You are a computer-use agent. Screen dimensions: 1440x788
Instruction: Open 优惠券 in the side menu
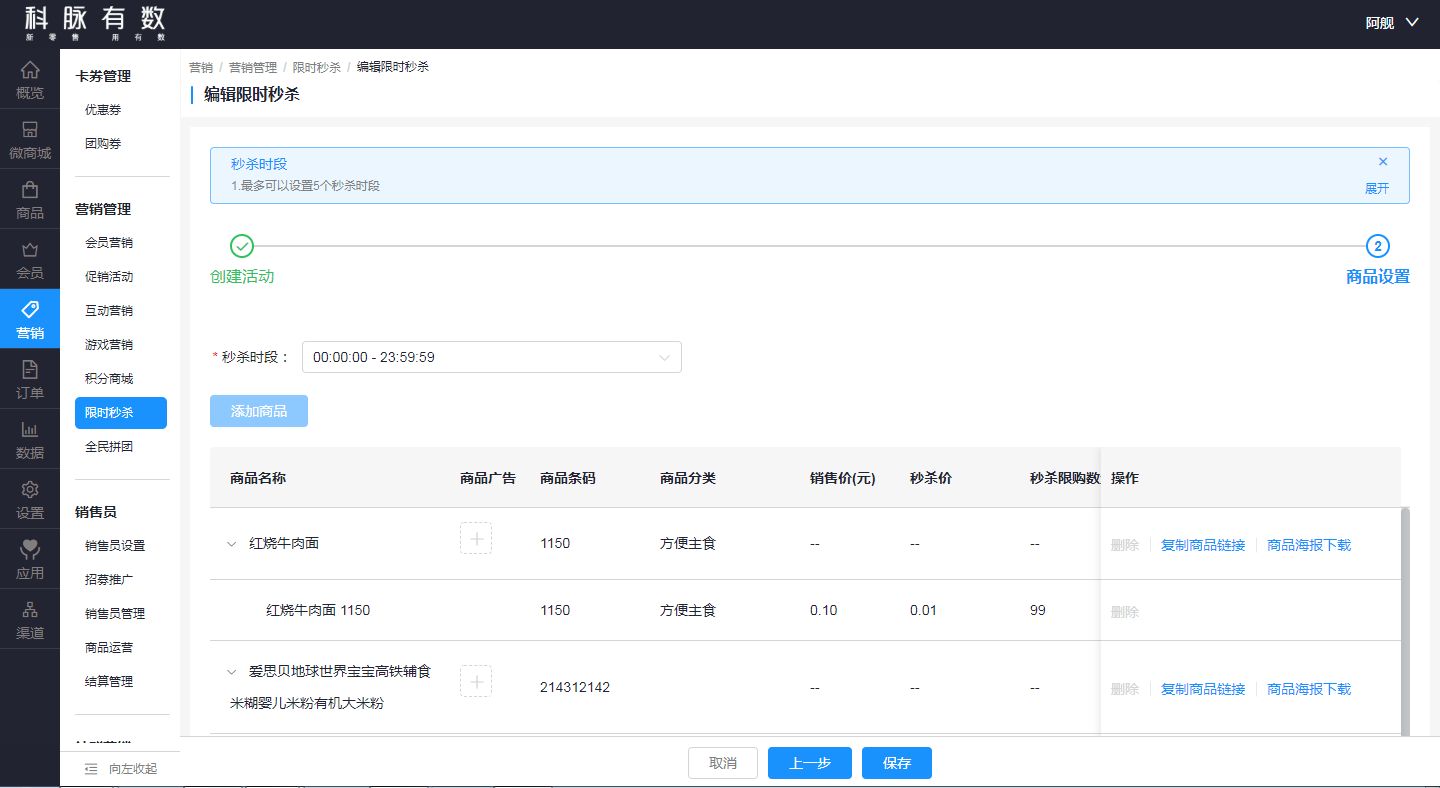(x=103, y=110)
